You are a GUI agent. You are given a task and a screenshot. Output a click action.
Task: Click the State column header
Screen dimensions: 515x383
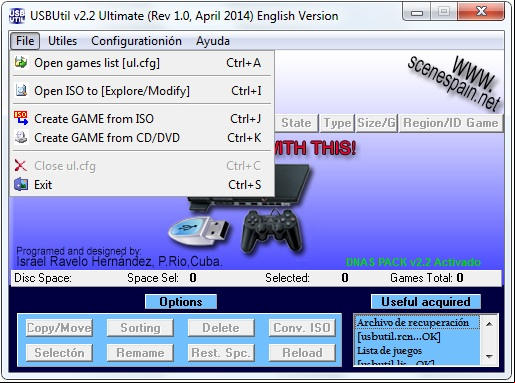(x=296, y=123)
